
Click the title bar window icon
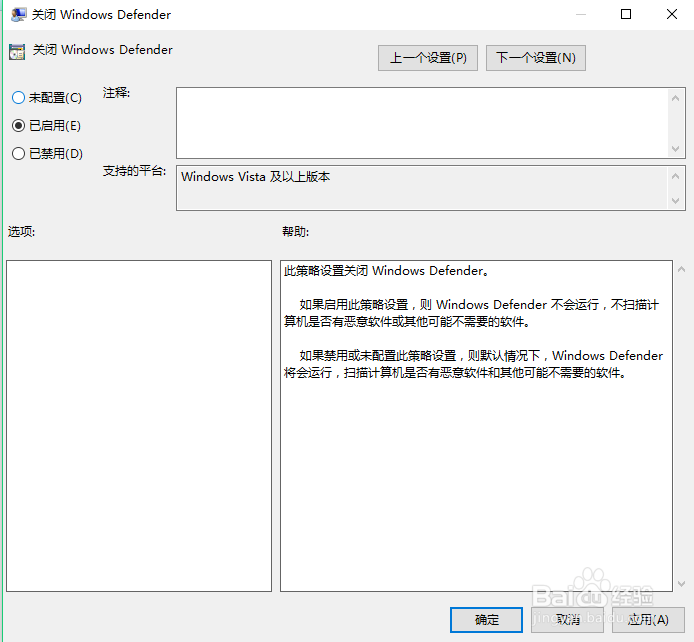coord(18,15)
